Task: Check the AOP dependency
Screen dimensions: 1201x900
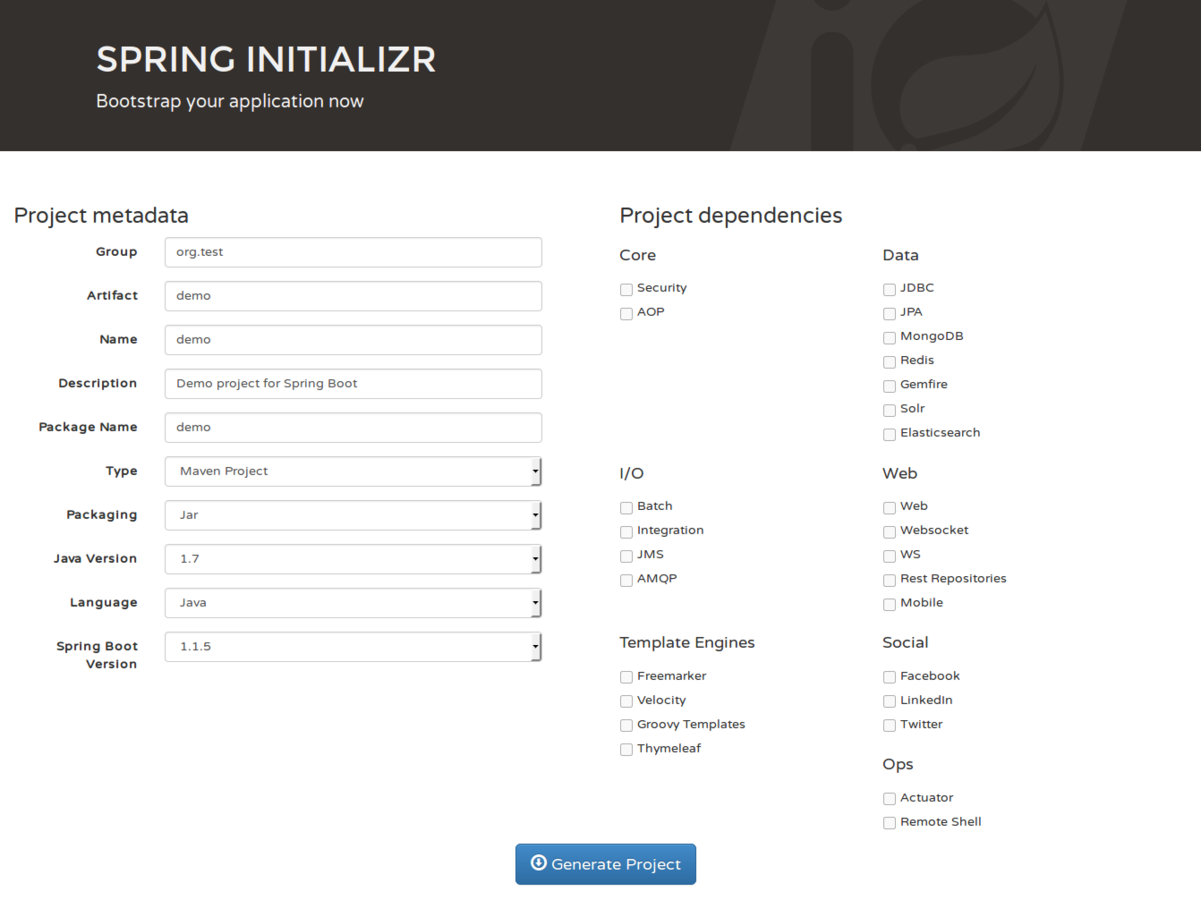Action: pos(626,313)
